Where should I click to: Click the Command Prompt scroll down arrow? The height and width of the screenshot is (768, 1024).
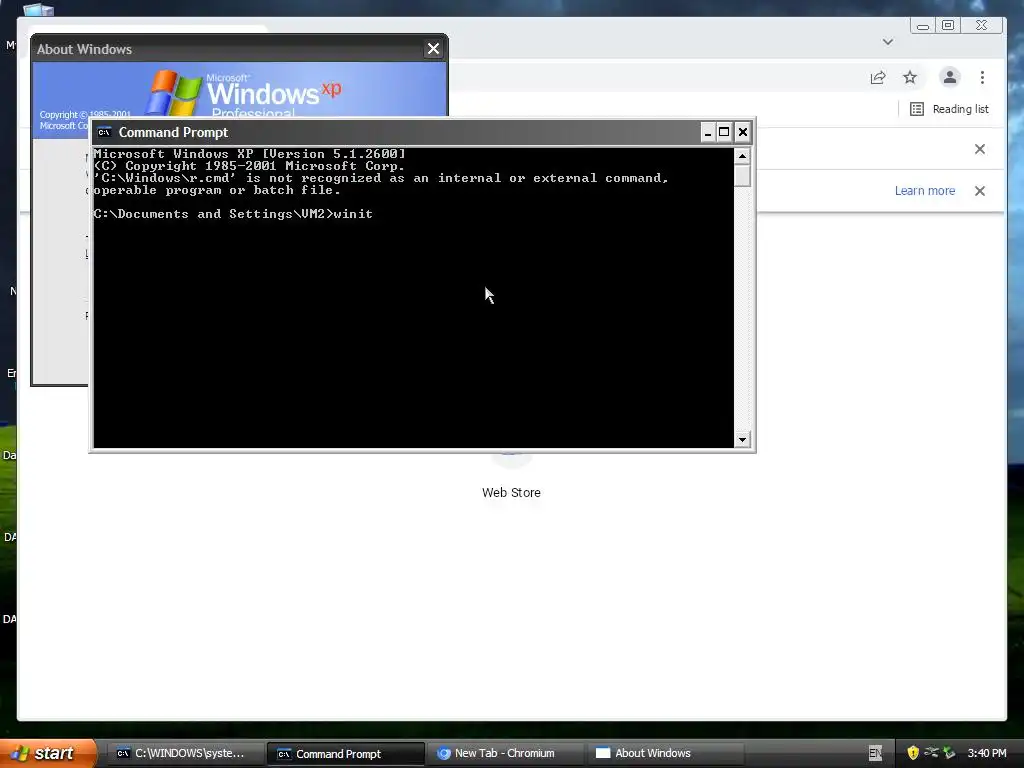pyautogui.click(x=742, y=440)
